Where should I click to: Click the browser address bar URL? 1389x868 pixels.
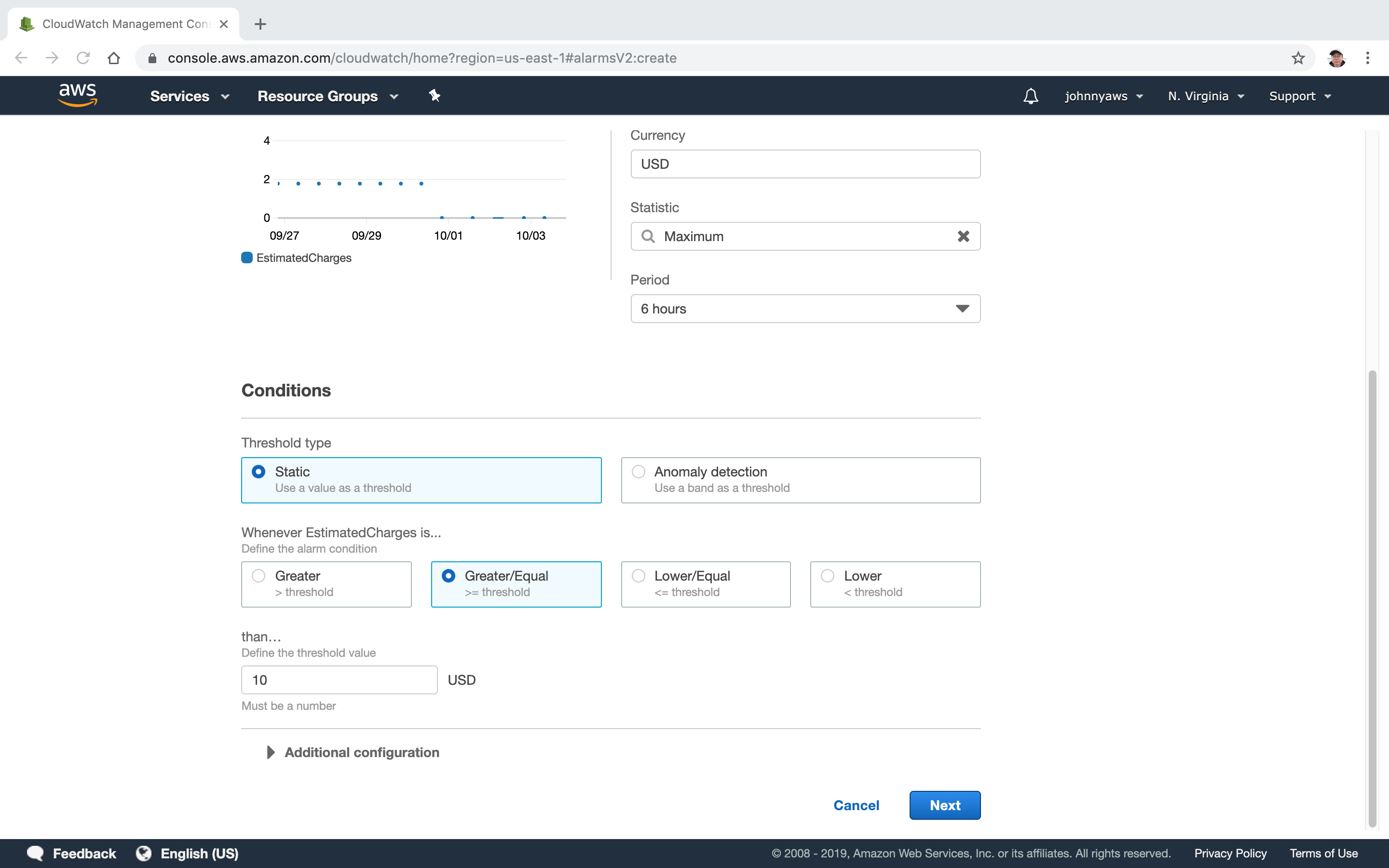click(x=422, y=58)
